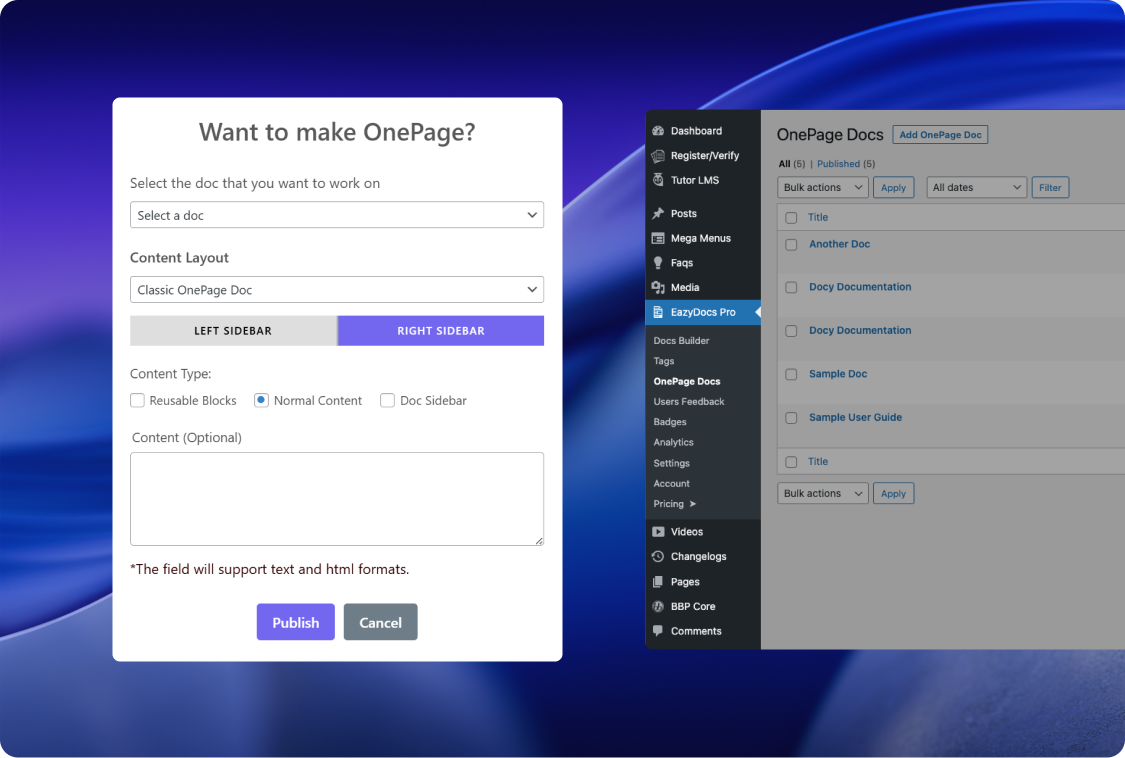
Task: Expand the Classic OnePage Doc dropdown
Action: 336,290
